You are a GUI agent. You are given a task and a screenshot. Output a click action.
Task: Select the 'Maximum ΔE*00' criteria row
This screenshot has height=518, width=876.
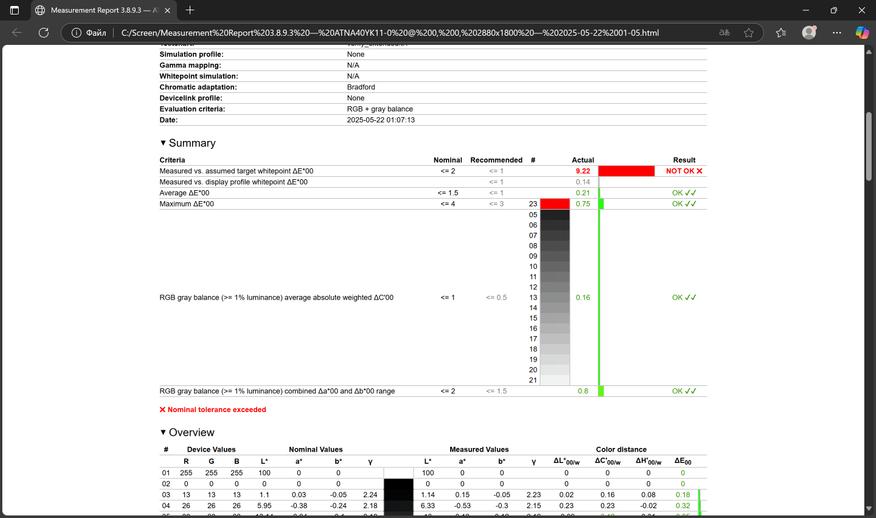pyautogui.click(x=433, y=204)
